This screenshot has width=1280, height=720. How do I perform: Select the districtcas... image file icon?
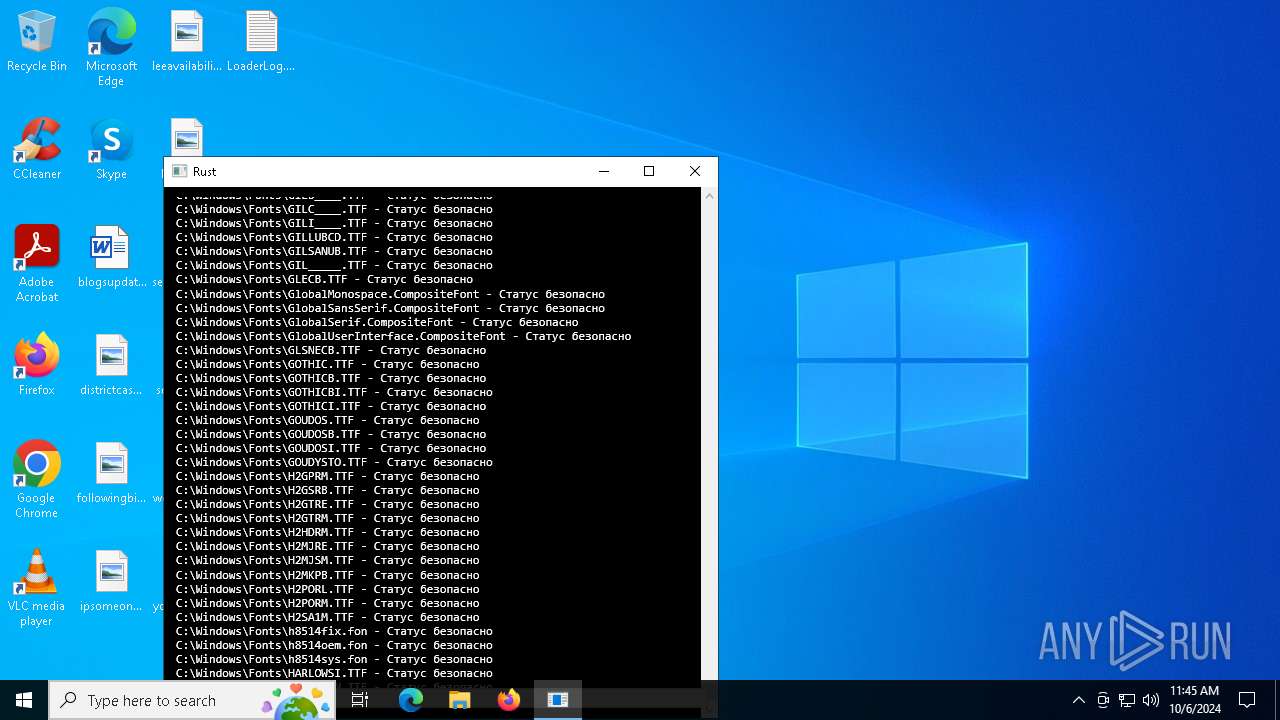tap(111, 366)
